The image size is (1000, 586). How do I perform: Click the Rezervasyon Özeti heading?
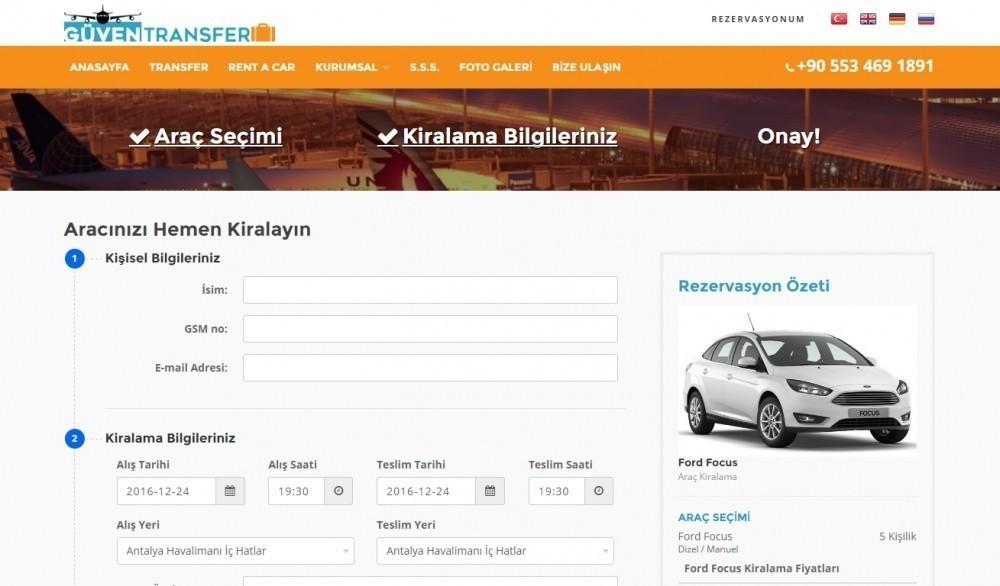point(754,286)
